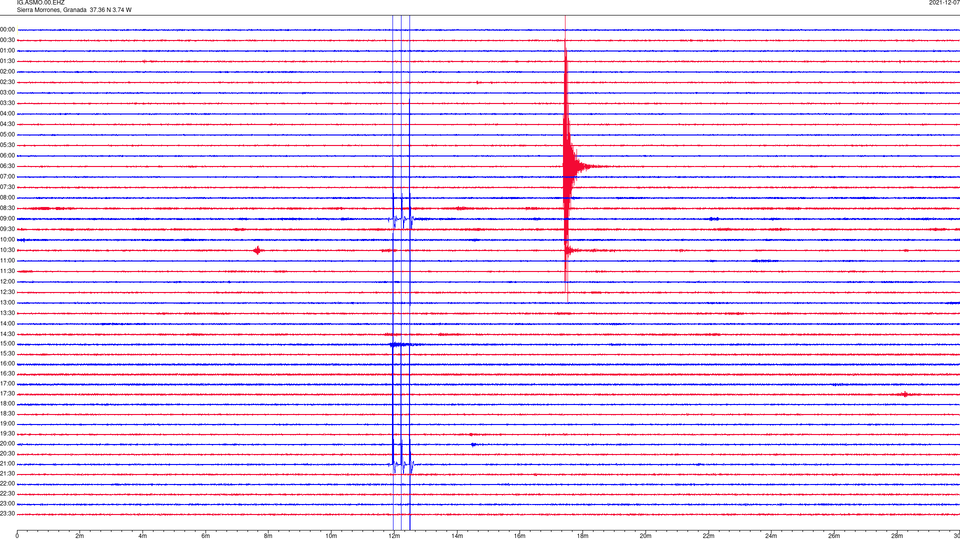Click the "06:30" trace time label
Viewport: 960px width, 540px height.
point(7,166)
